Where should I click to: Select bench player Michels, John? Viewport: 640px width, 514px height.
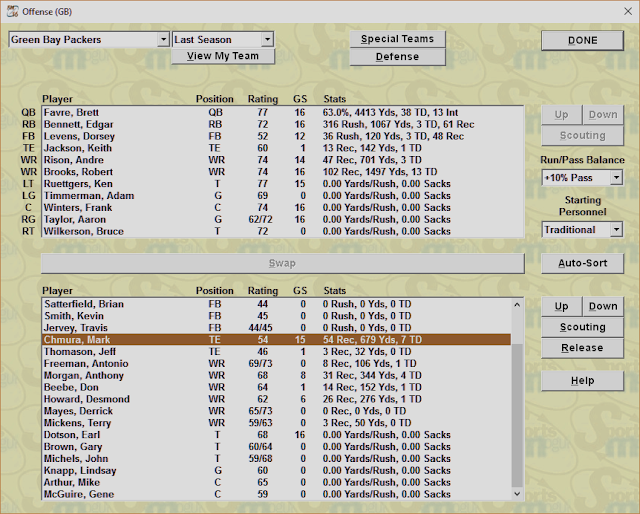[x=276, y=458]
